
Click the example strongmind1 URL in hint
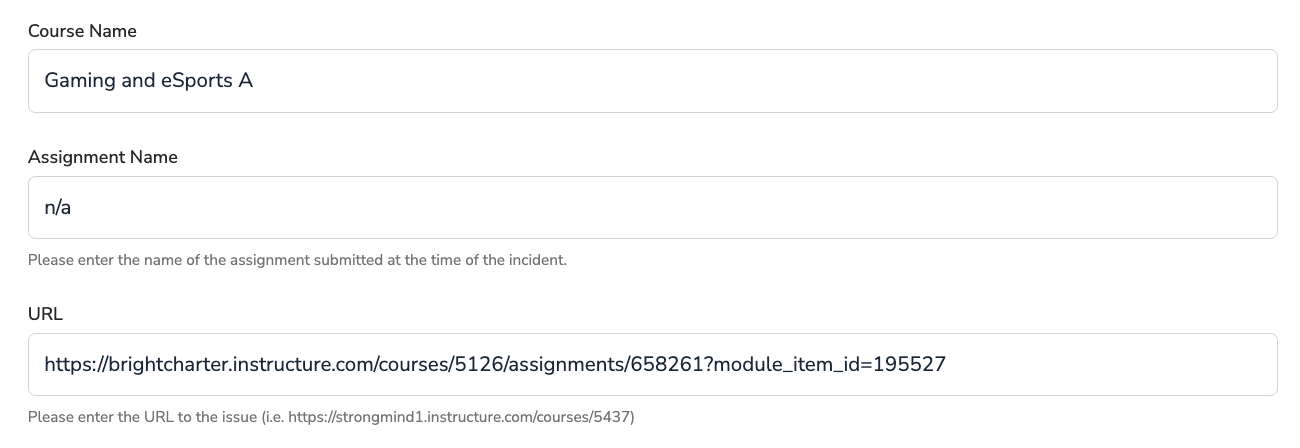(458, 417)
